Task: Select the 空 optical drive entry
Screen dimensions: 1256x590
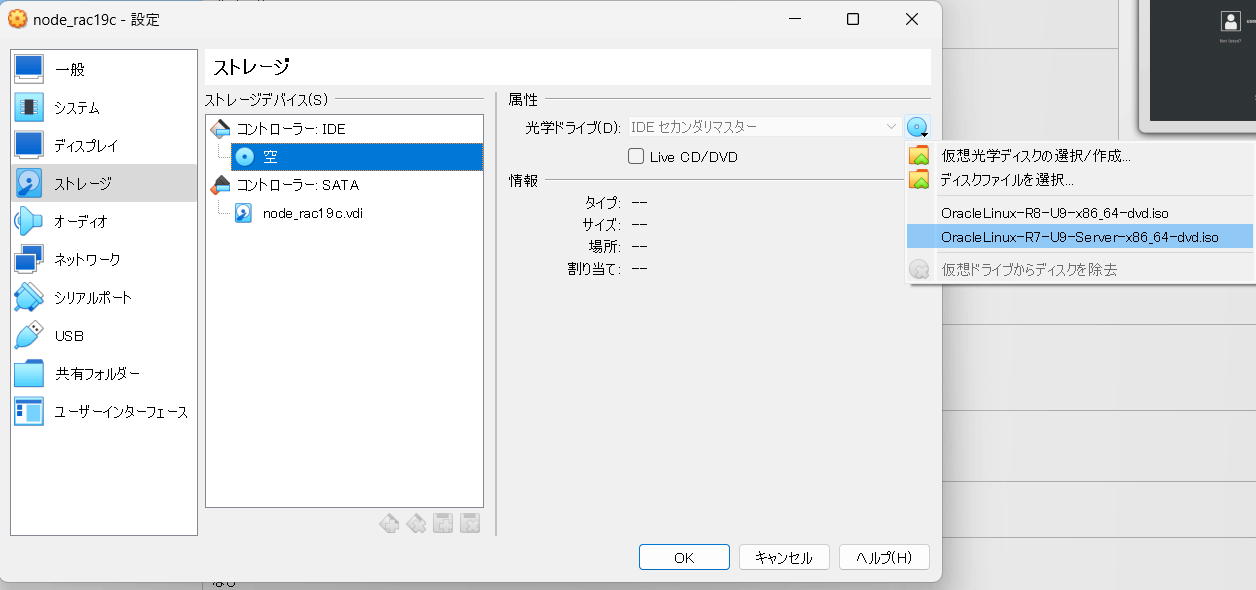Action: click(356, 157)
